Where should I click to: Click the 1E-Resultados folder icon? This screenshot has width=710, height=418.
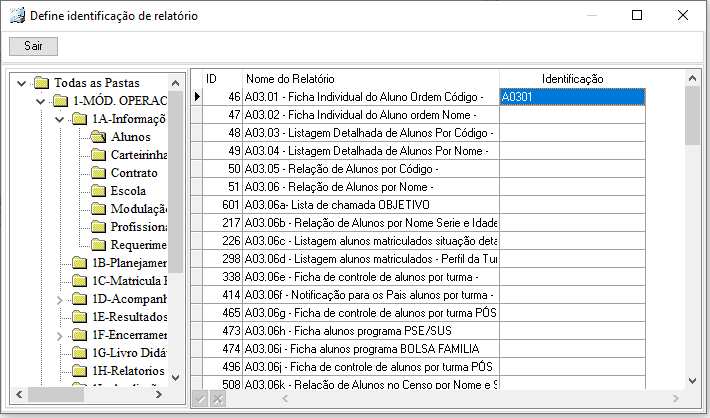pos(80,317)
